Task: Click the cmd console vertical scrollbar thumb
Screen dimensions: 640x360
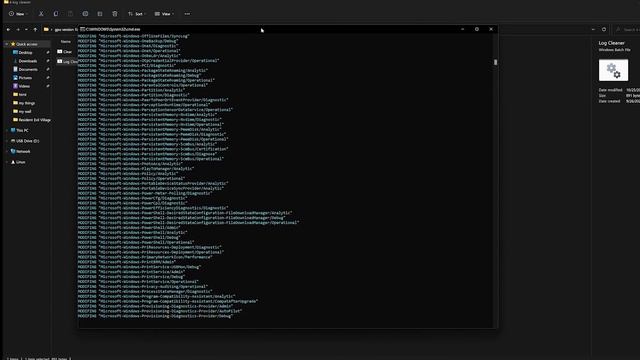Action: (x=496, y=62)
